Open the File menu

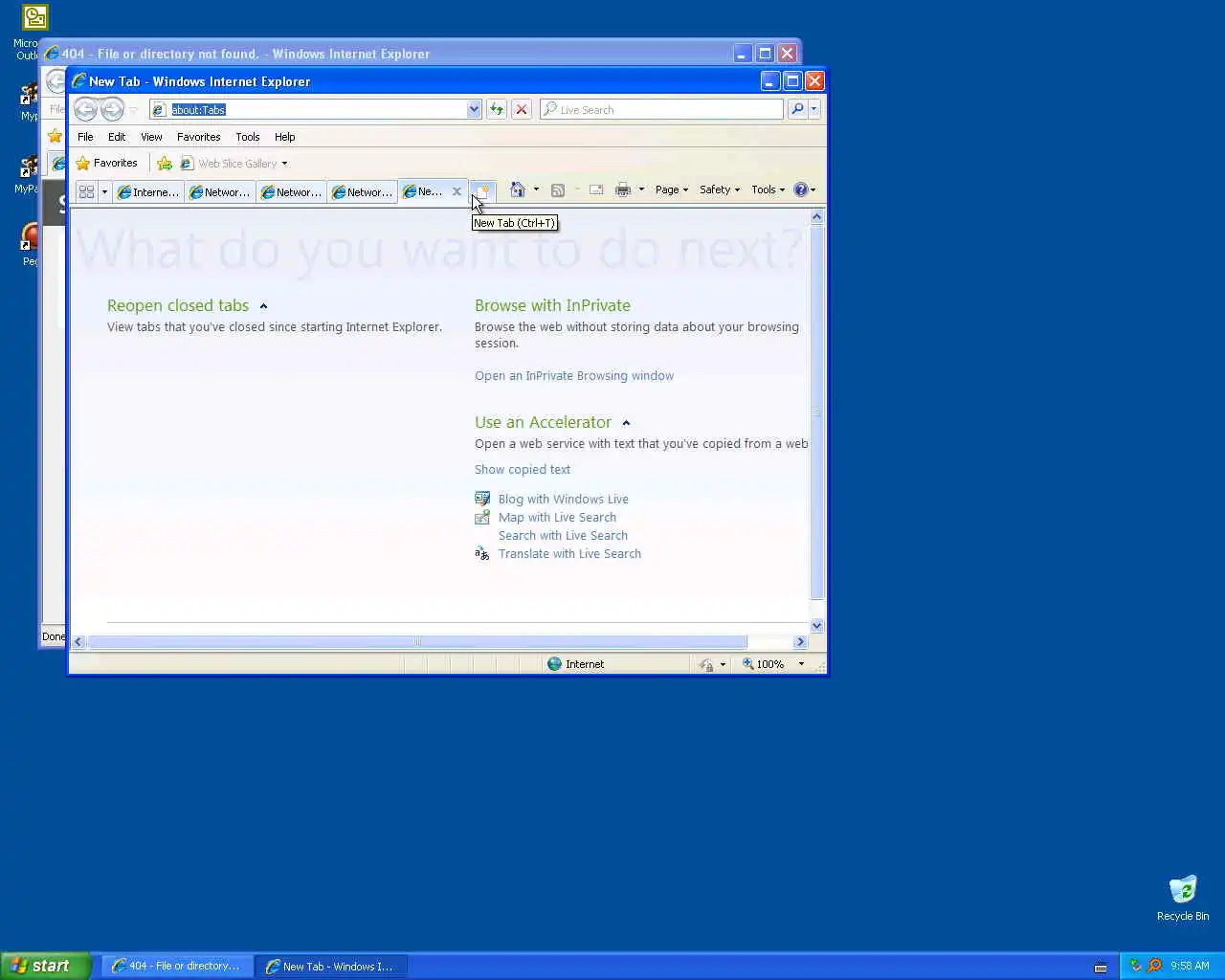85,137
